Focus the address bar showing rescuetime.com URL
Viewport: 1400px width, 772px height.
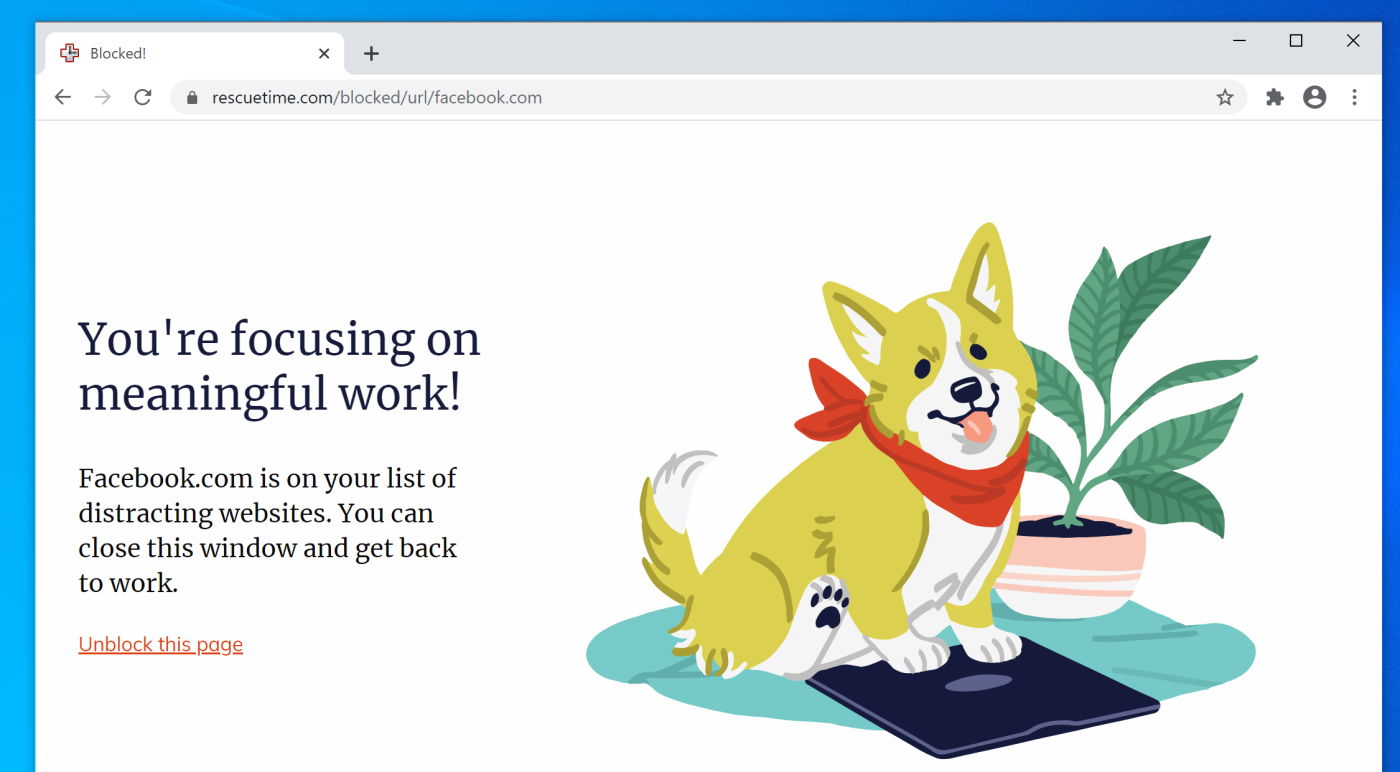709,97
